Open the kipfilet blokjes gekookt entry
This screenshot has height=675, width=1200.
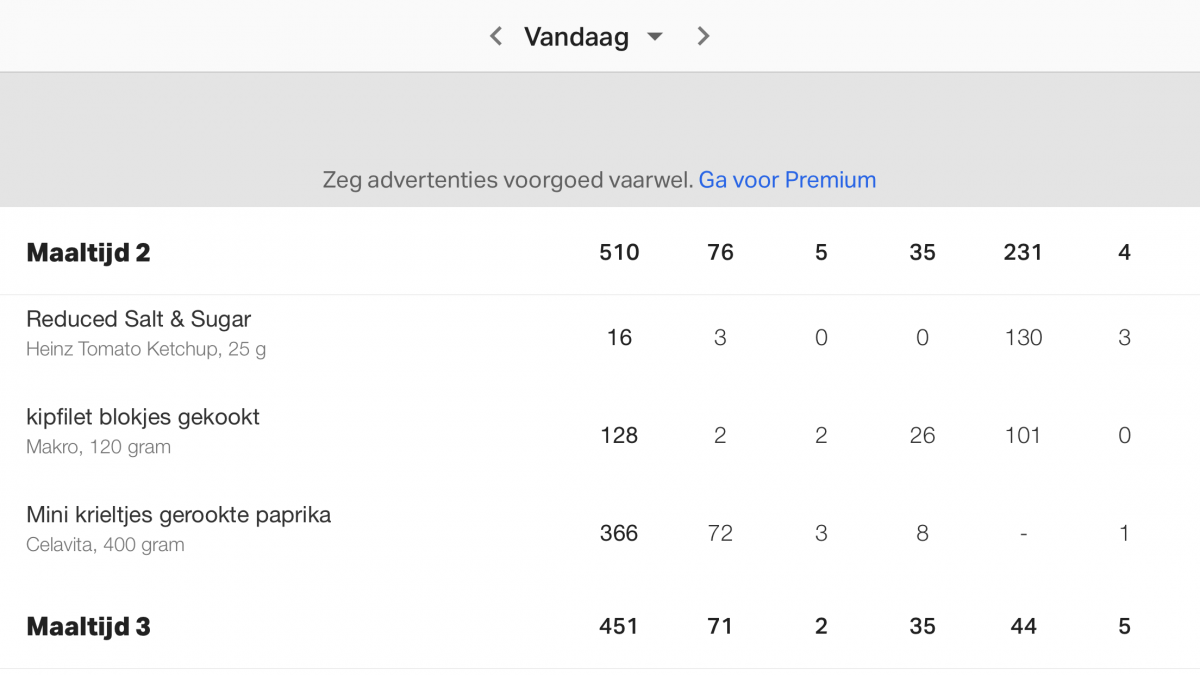point(143,417)
